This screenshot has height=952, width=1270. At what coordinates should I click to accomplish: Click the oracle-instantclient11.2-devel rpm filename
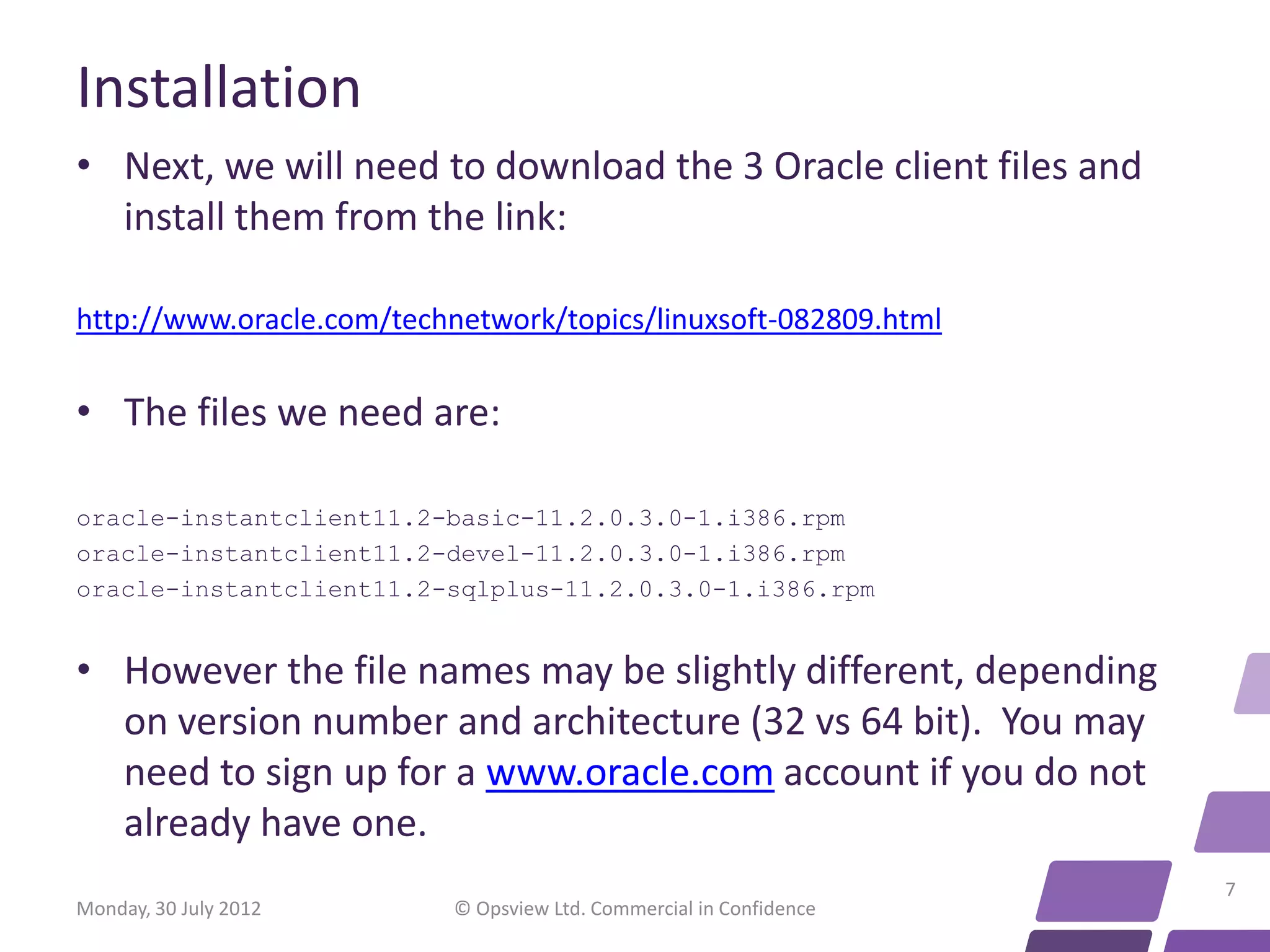click(x=460, y=553)
